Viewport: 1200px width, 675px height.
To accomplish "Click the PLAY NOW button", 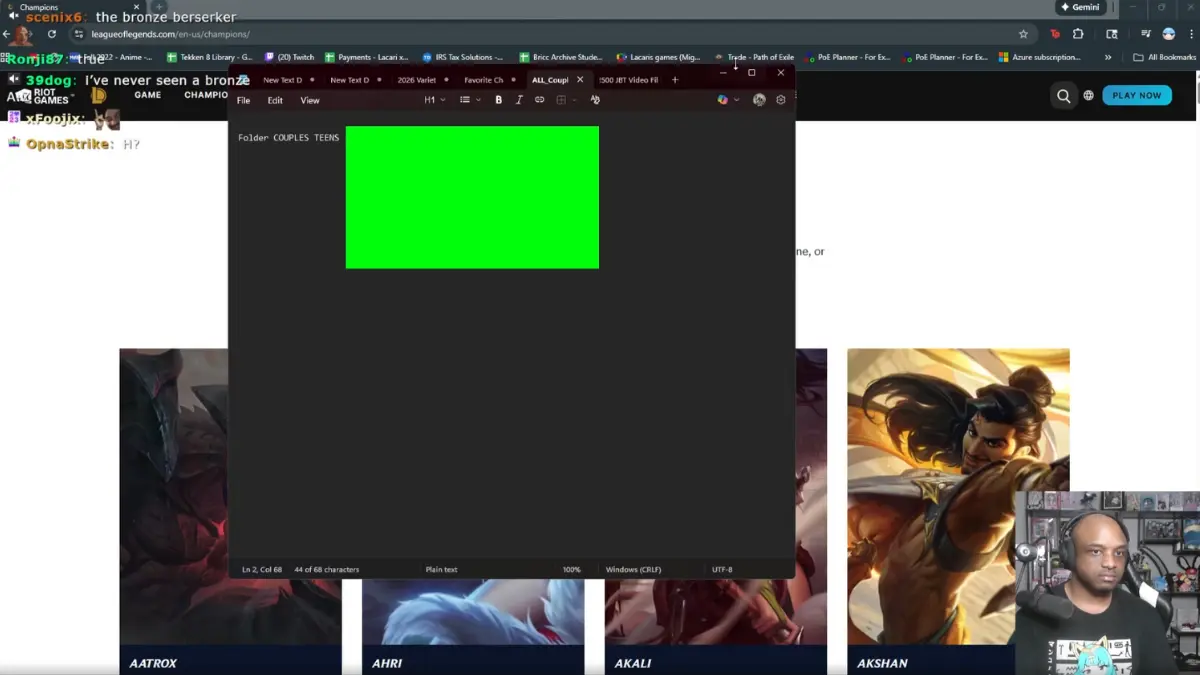I will click(1136, 95).
